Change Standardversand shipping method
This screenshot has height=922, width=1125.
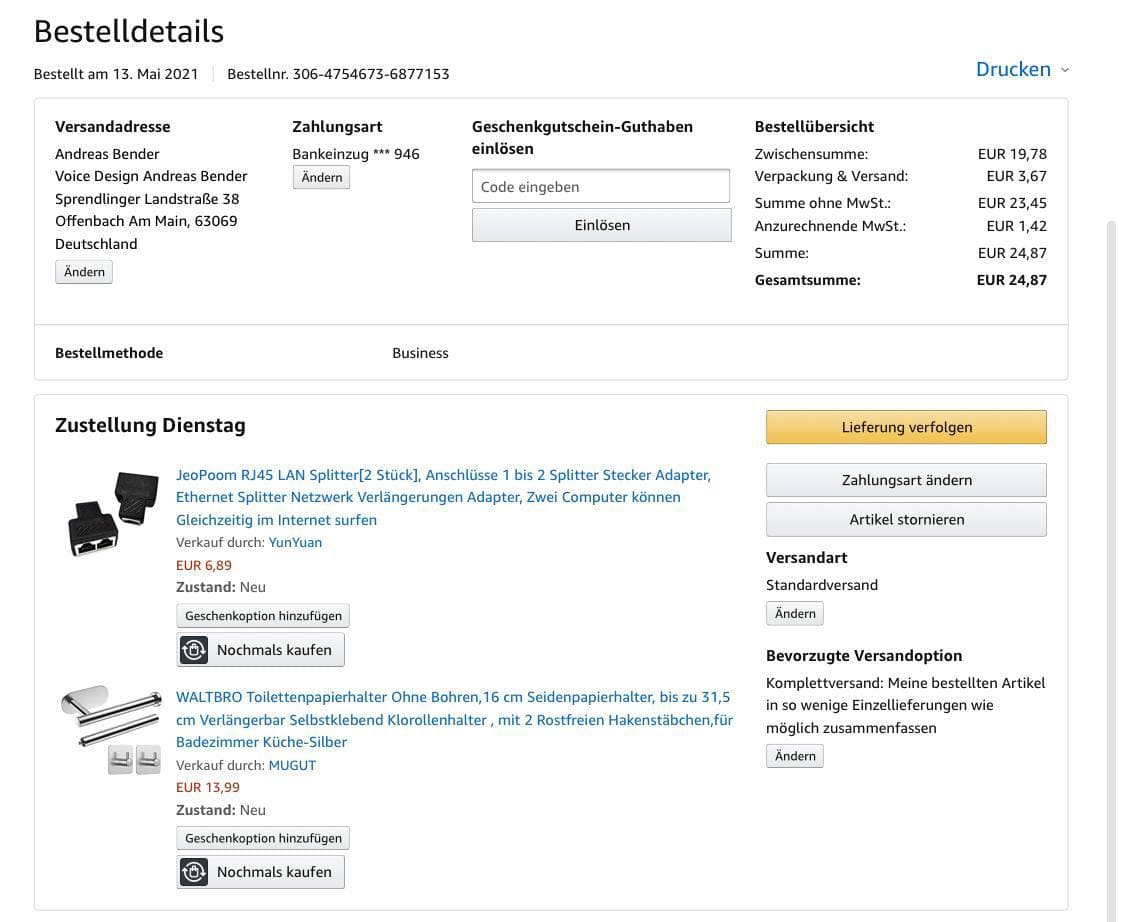795,614
